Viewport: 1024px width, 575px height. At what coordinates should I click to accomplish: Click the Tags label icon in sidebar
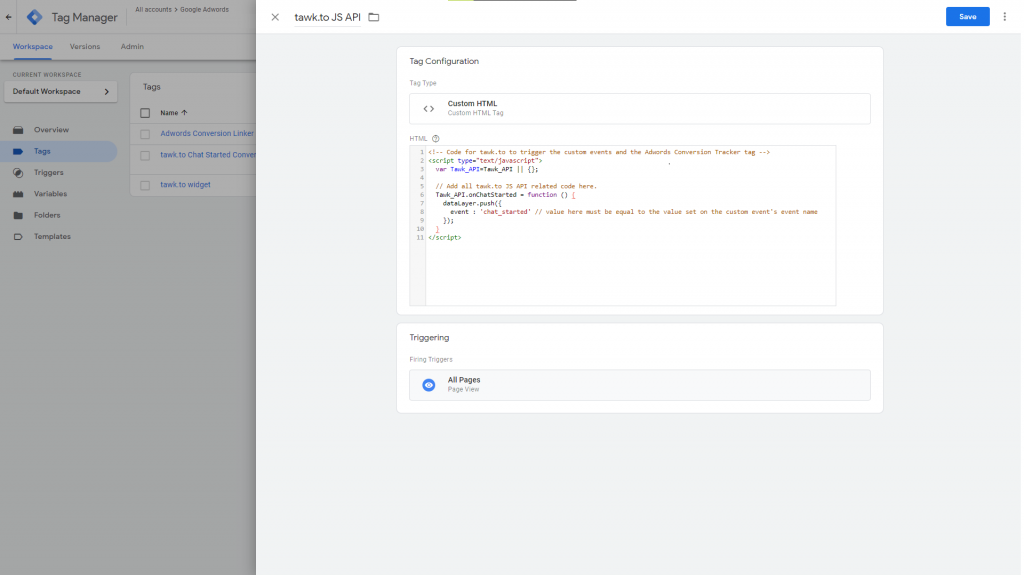point(18,151)
